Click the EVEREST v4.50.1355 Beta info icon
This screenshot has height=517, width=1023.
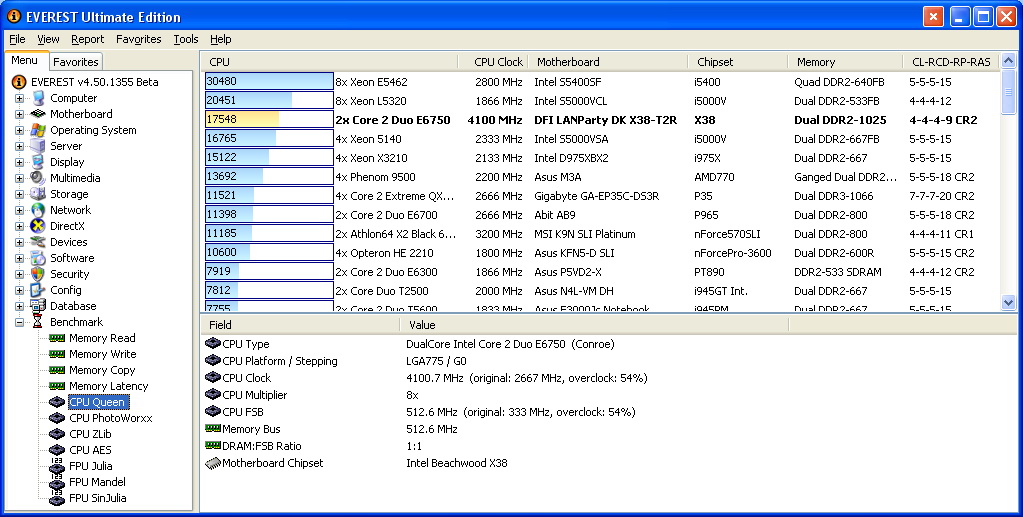tap(20, 82)
